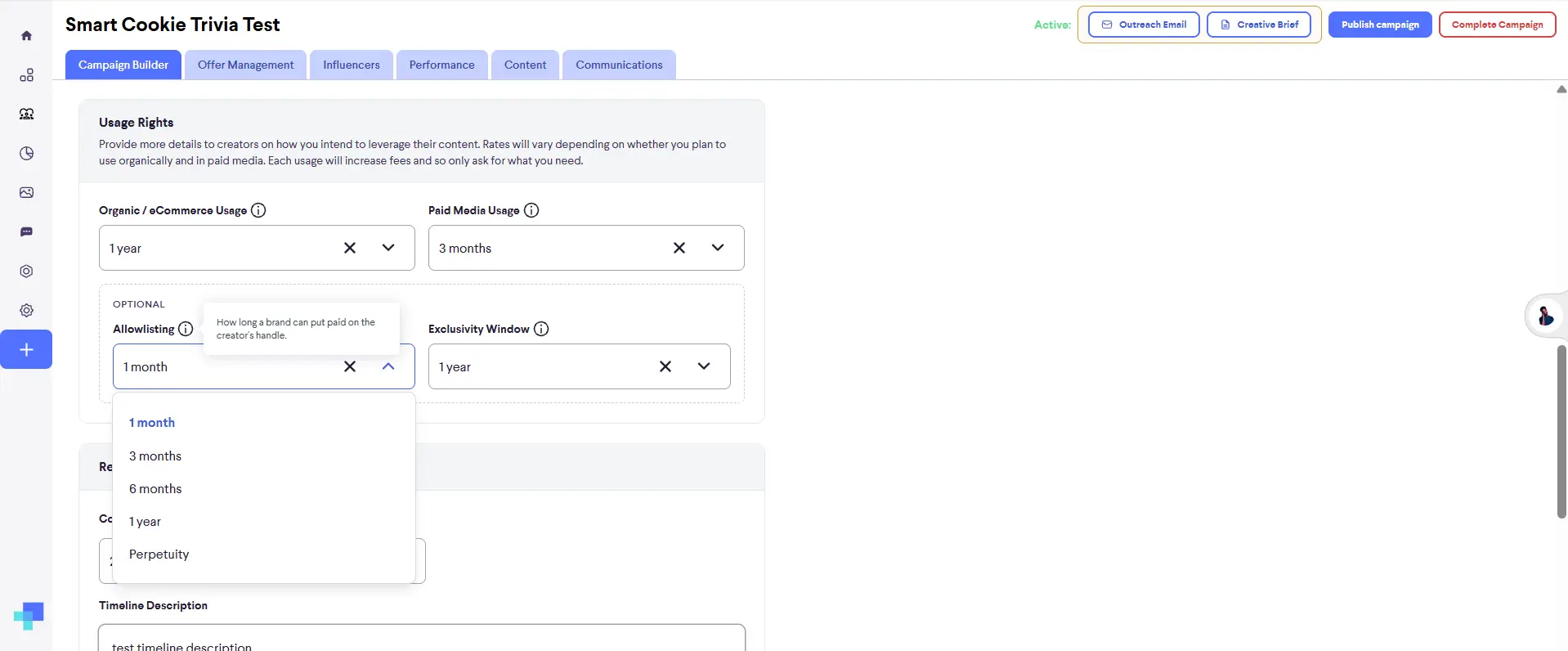The width and height of the screenshot is (1568, 651).
Task: Click the Outreach Email button
Action: 1144,25
